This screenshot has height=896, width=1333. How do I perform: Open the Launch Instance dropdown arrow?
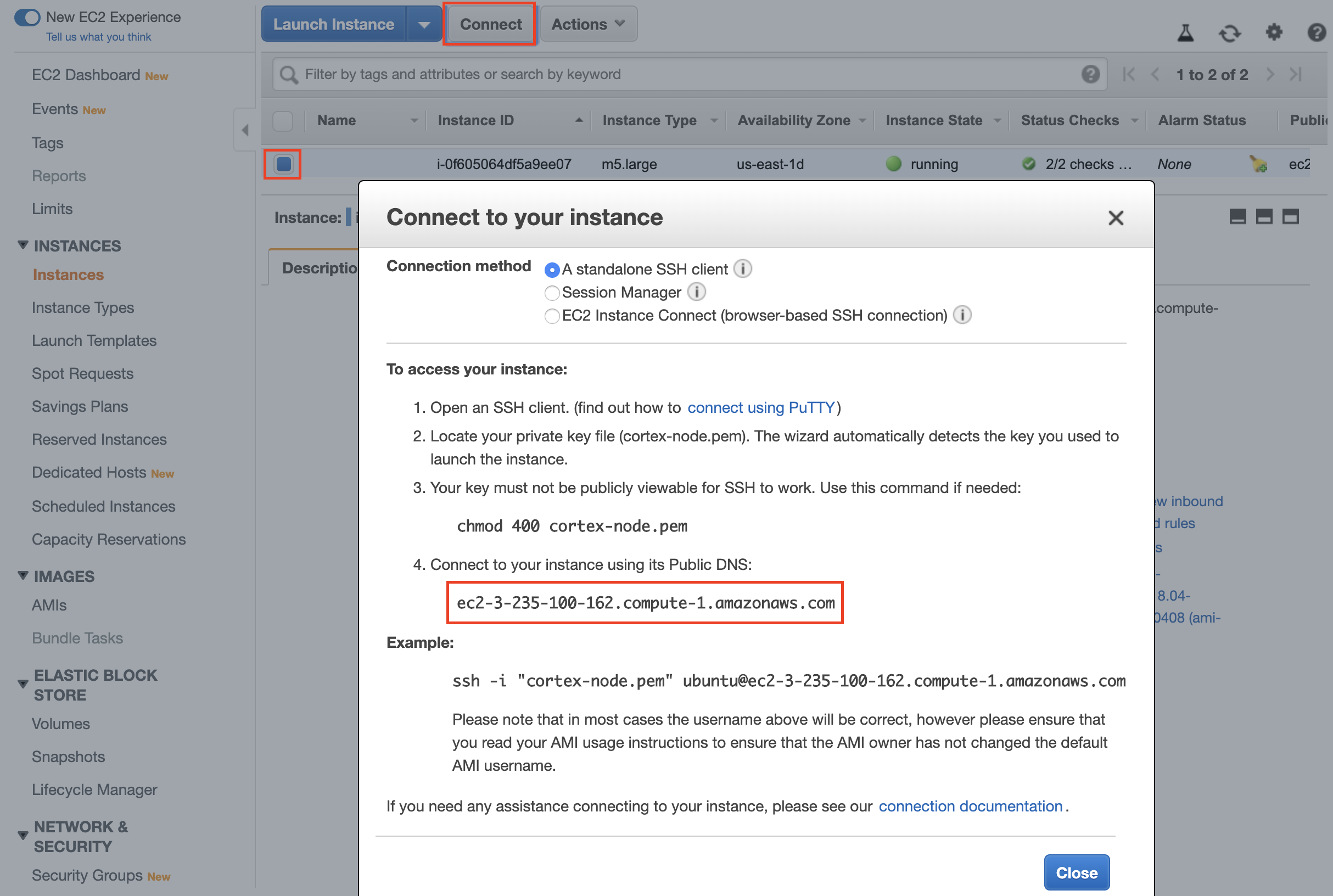point(423,25)
